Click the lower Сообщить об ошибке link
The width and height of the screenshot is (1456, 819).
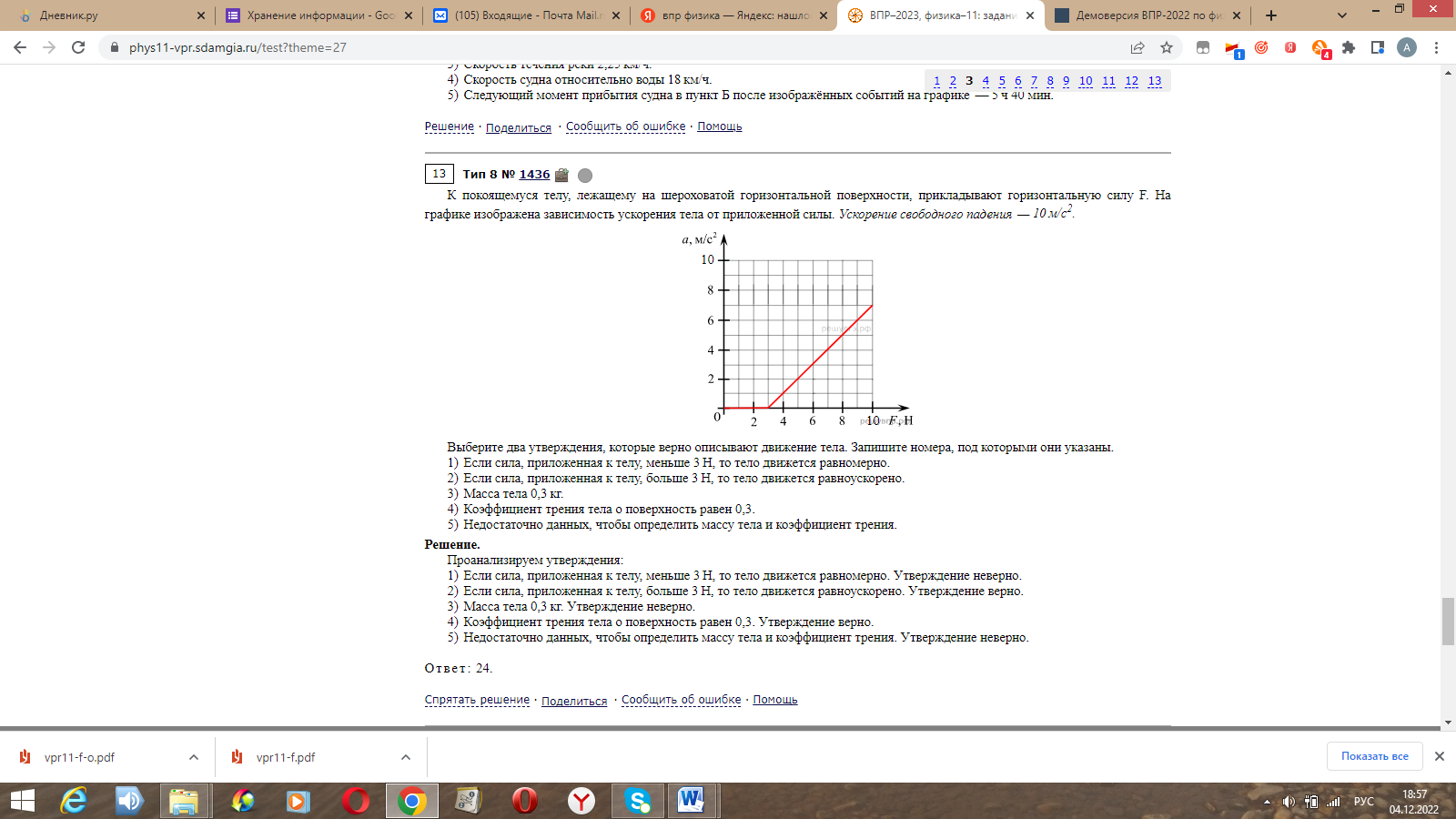(x=682, y=700)
